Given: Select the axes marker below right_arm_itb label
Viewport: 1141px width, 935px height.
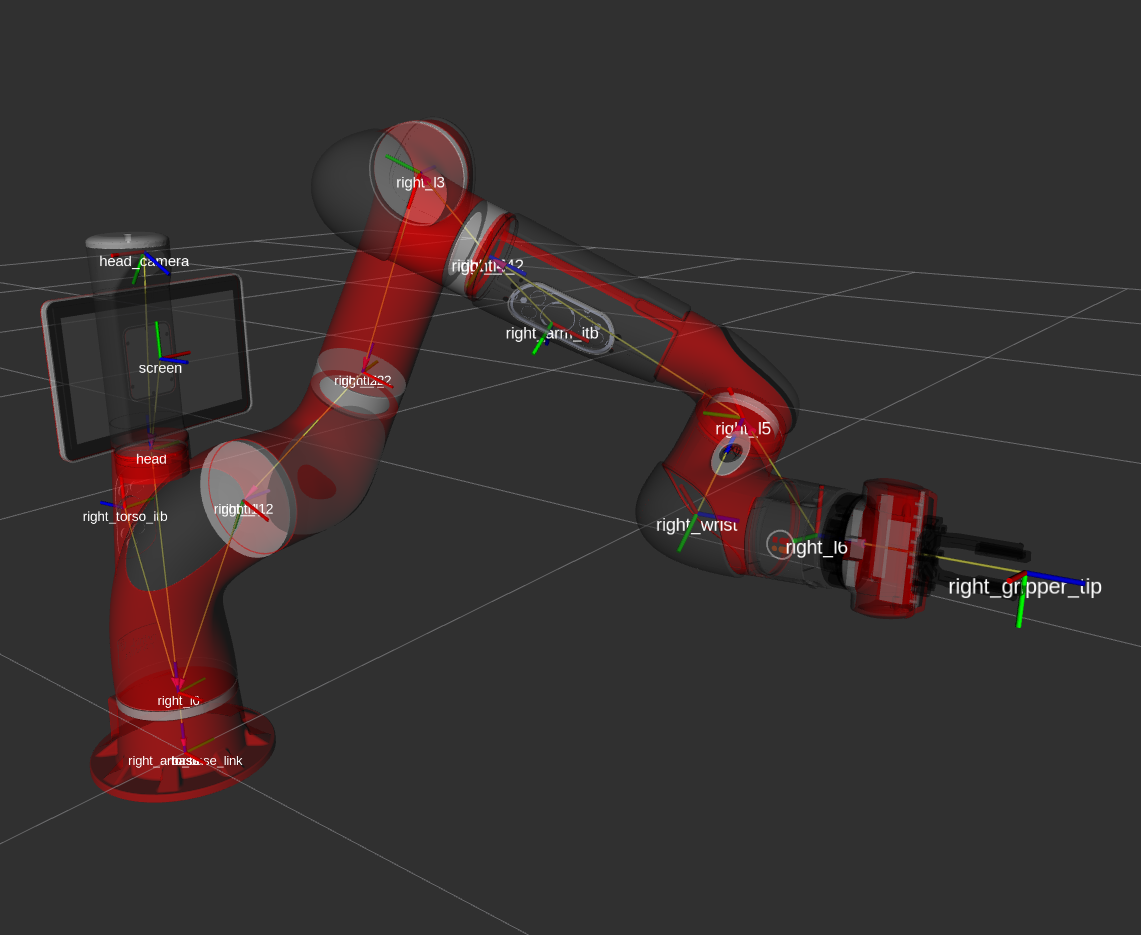Looking at the screenshot, I should (543, 342).
